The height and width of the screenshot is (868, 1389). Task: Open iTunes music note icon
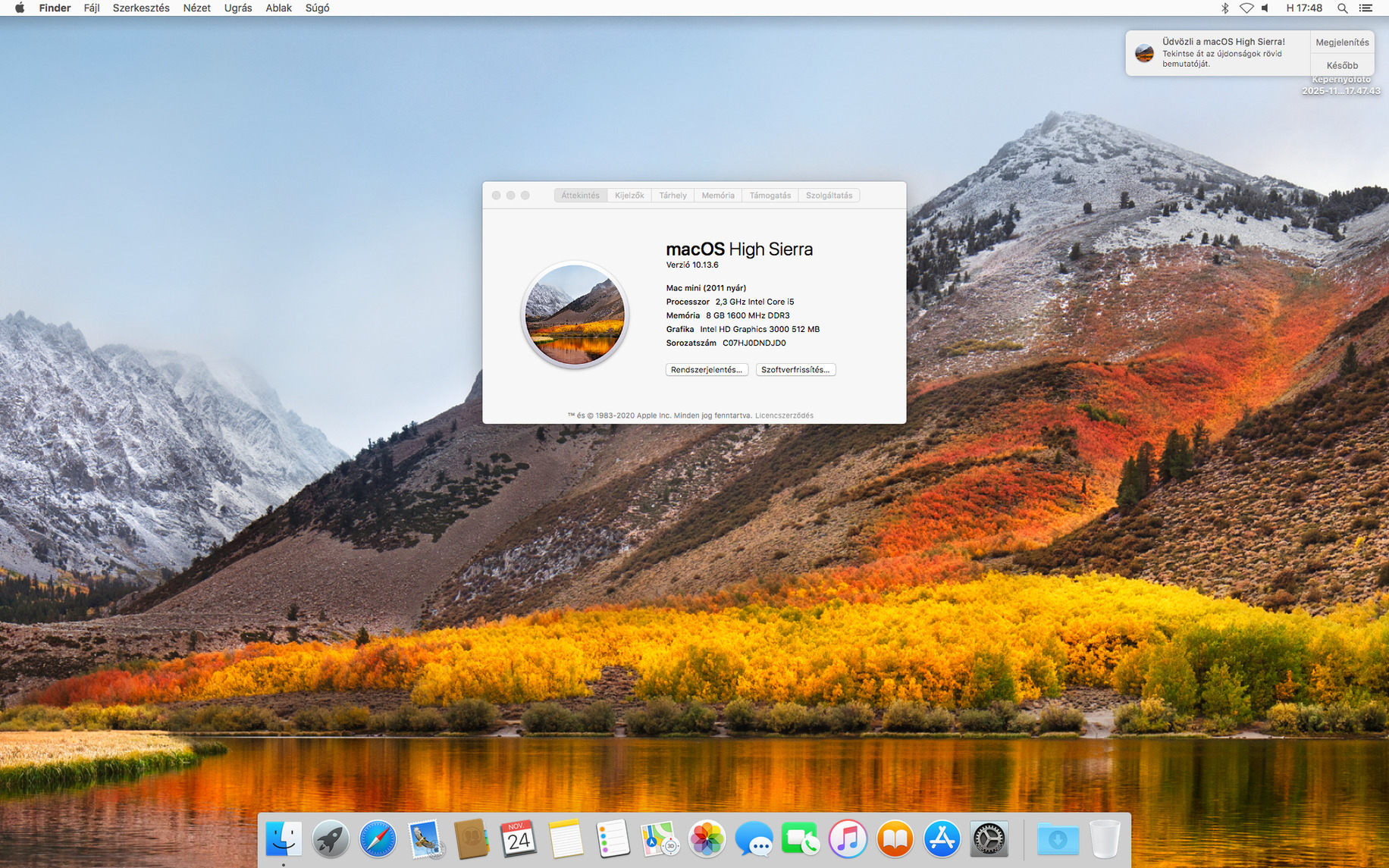click(848, 839)
